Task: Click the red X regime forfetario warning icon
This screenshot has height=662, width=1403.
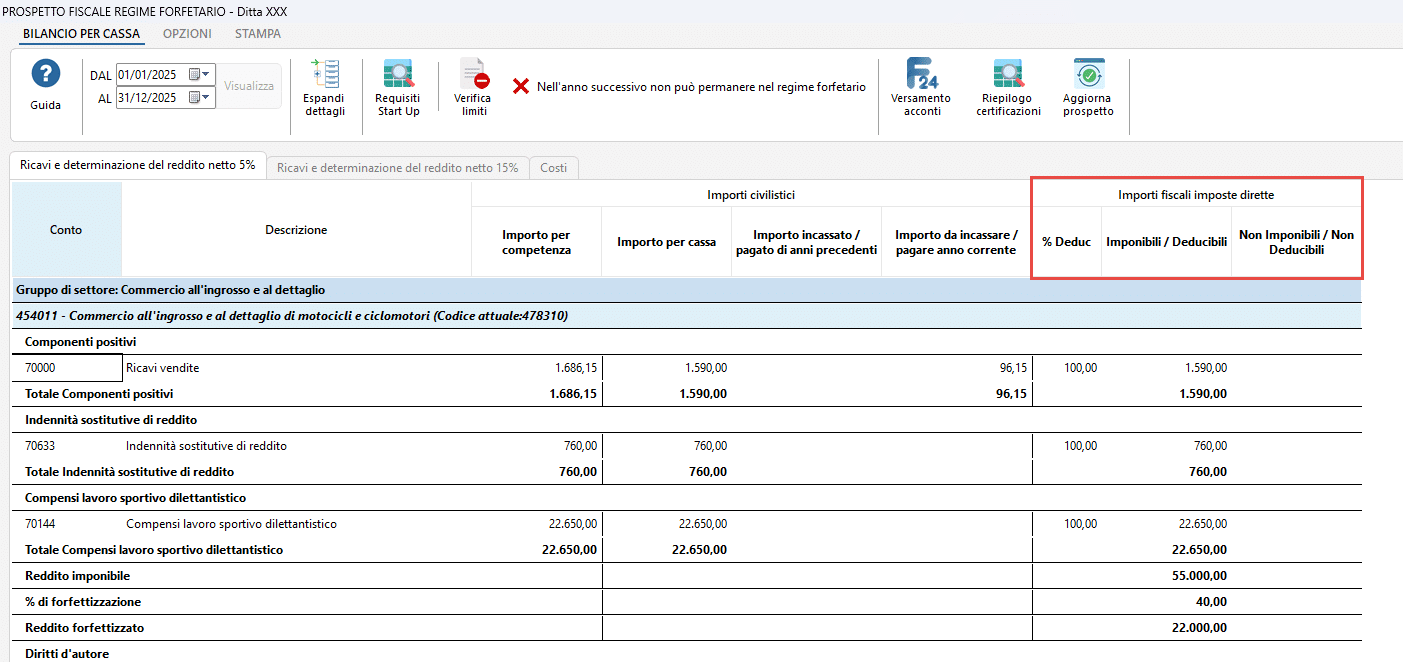Action: 521,87
